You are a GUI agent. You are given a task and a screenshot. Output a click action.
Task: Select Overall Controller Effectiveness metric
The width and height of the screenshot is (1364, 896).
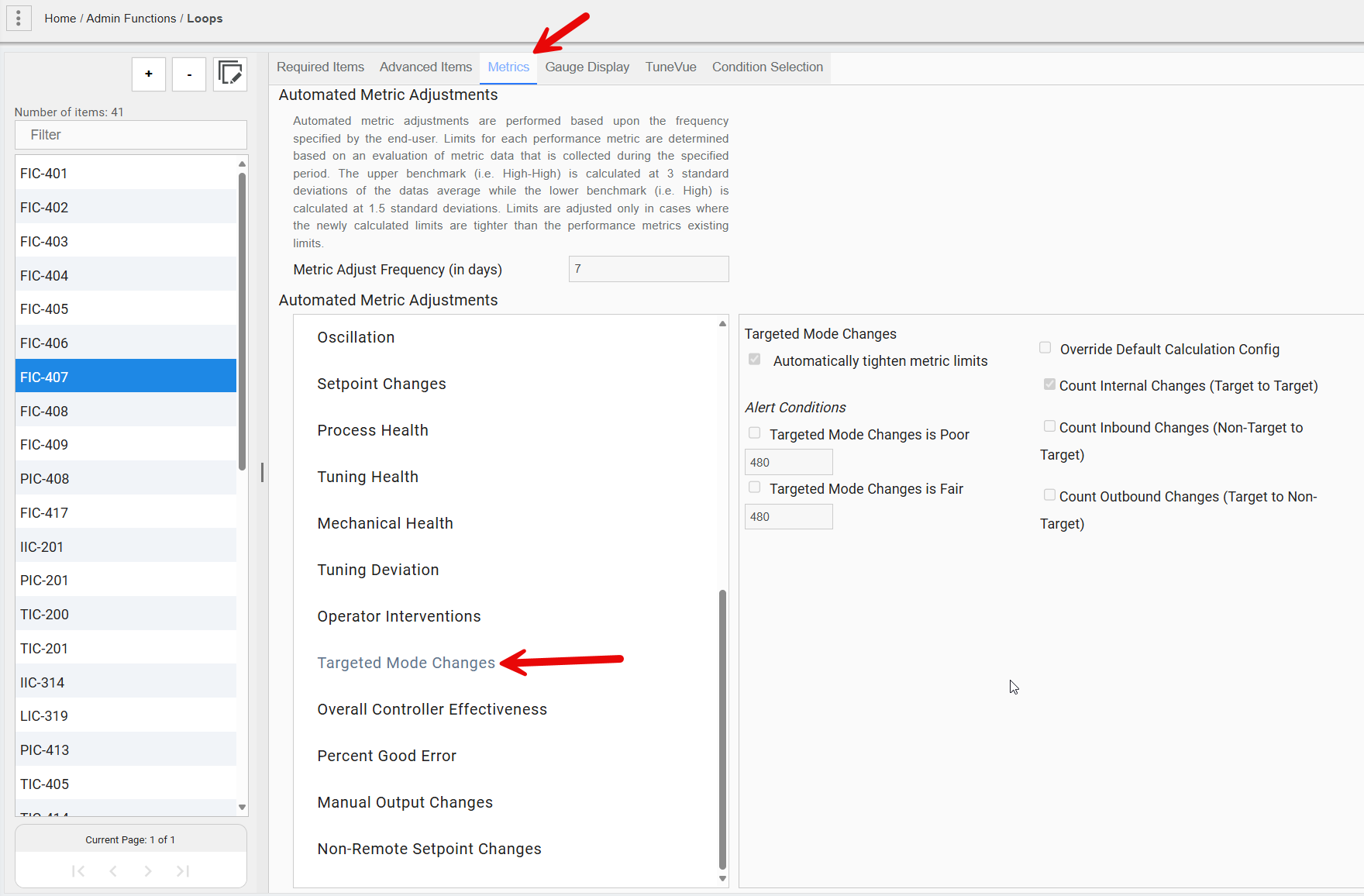(x=432, y=709)
